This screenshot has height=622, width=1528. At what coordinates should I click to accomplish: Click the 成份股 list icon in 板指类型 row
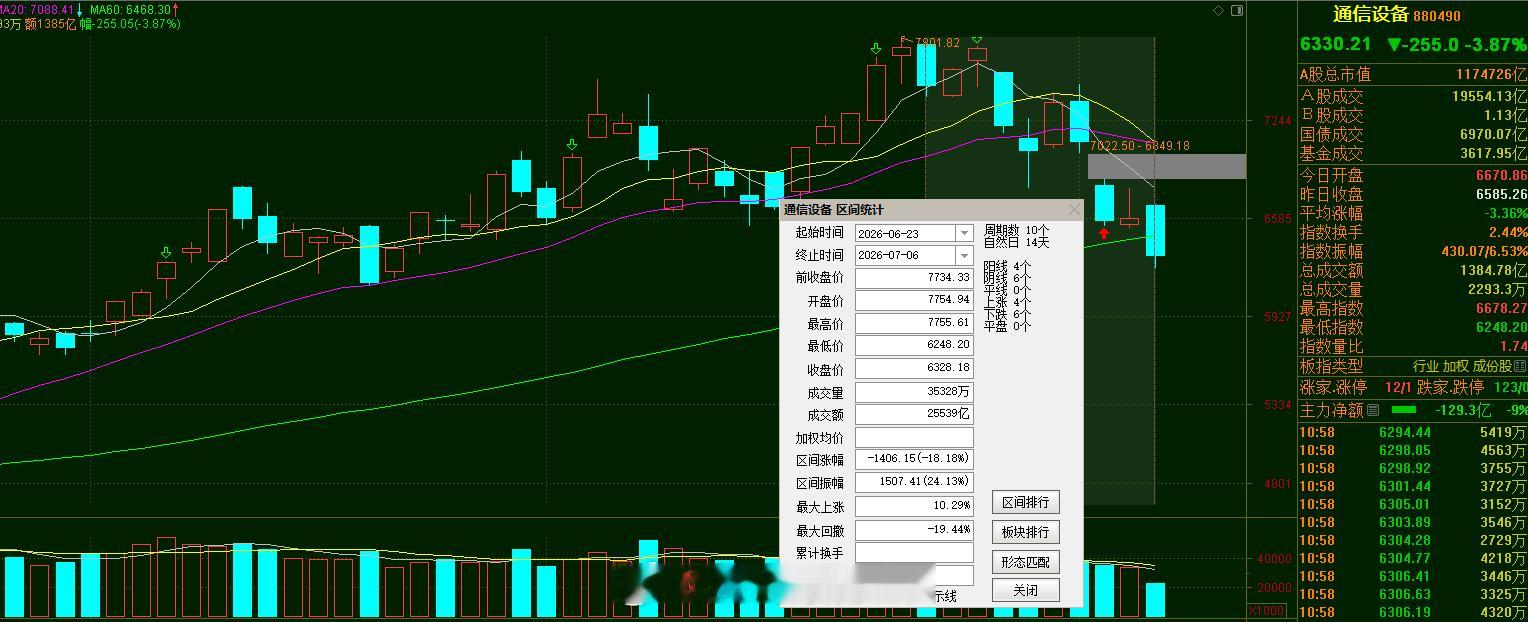coord(1520,367)
